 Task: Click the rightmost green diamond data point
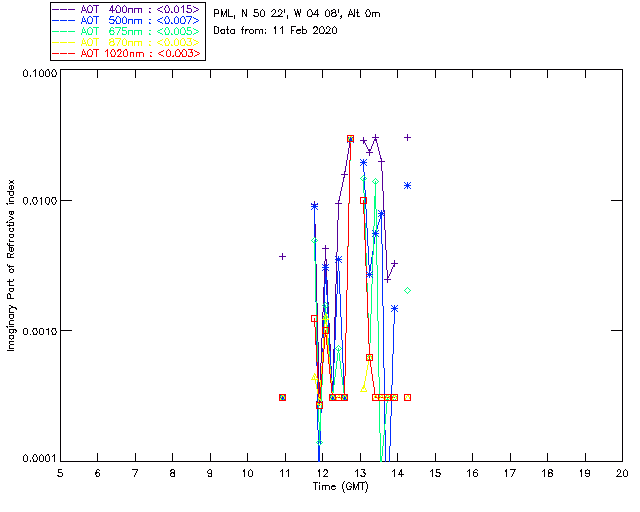[x=407, y=290]
